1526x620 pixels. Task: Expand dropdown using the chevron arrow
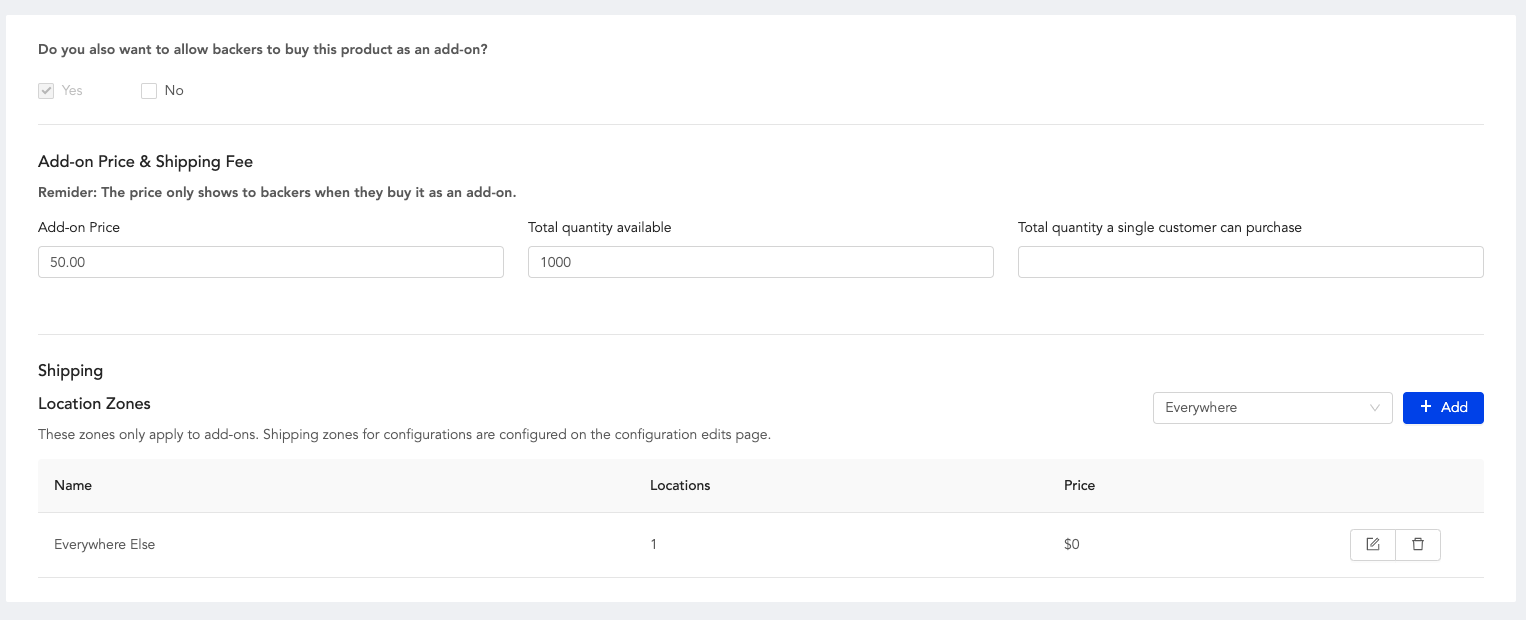pyautogui.click(x=1375, y=408)
